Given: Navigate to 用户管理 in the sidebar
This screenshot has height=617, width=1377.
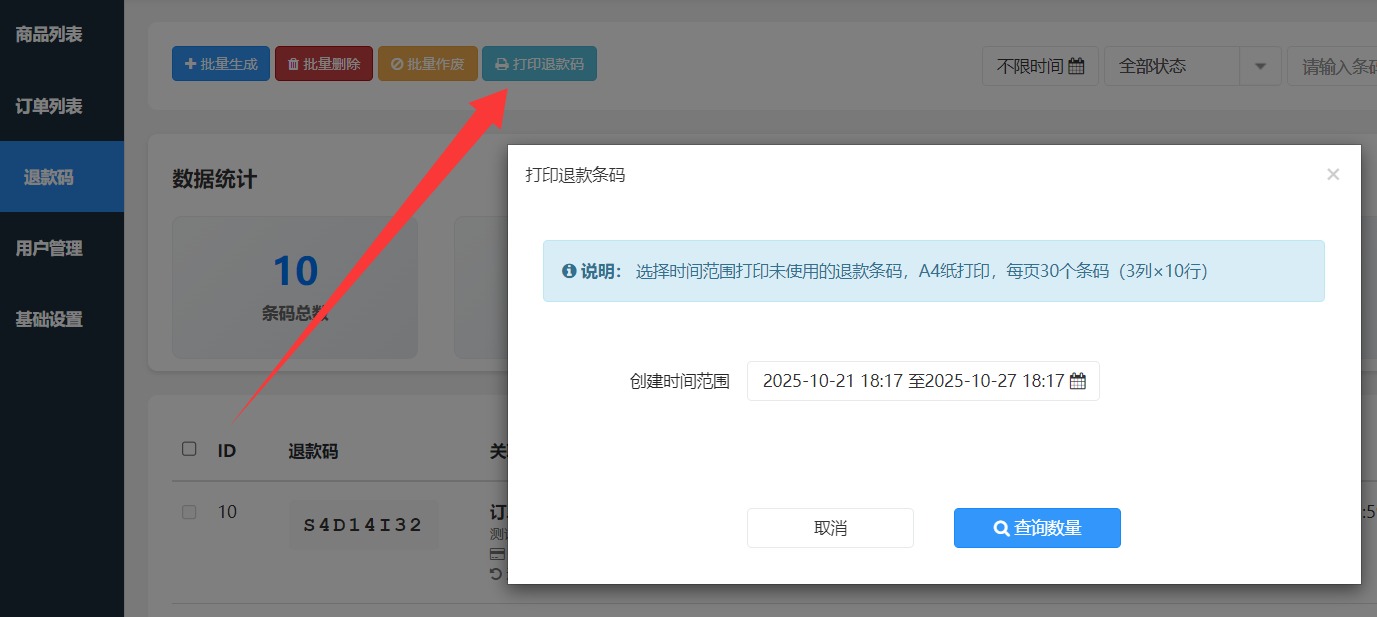Looking at the screenshot, I should 49,248.
